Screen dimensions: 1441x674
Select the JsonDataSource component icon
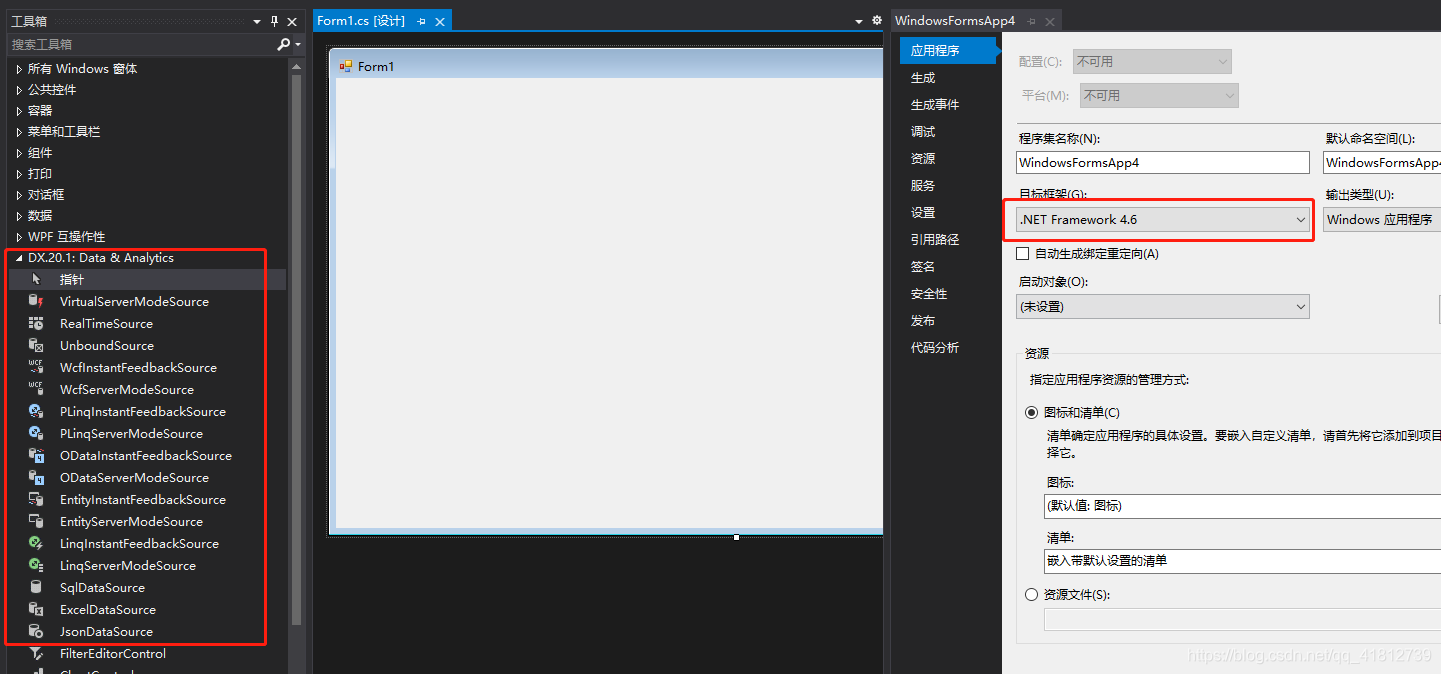[x=36, y=631]
